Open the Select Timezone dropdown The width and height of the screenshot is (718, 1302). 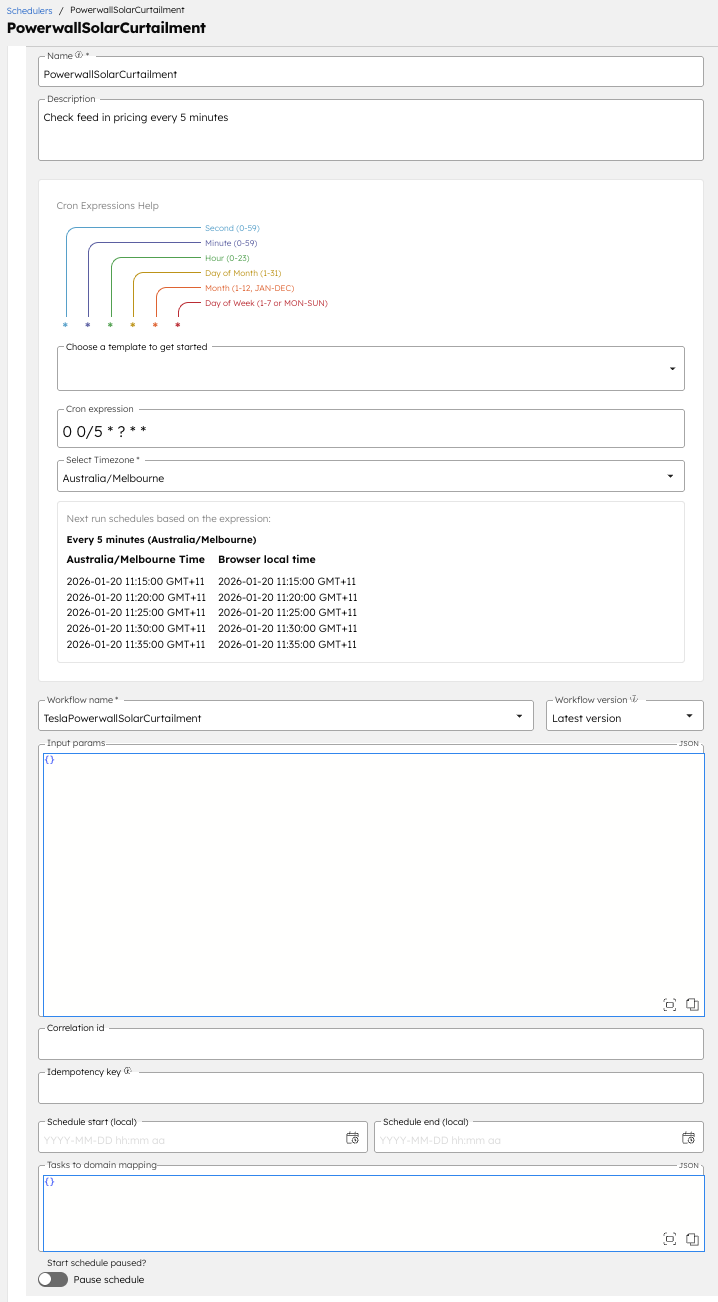point(371,478)
